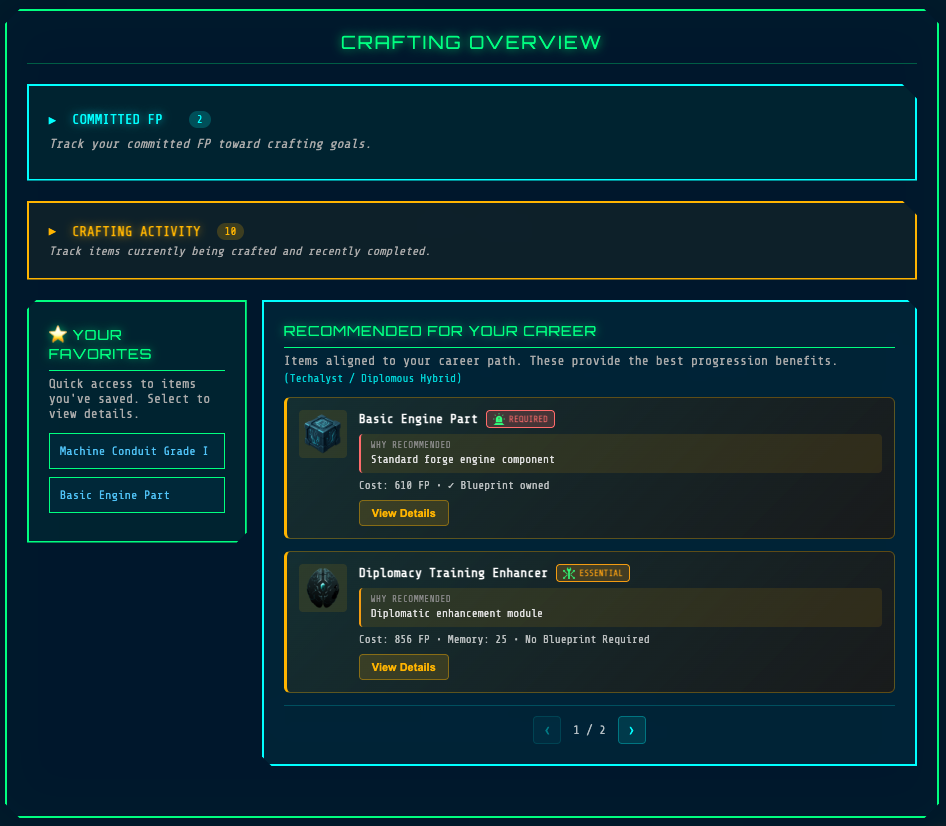Click the previous page chevron in pagination
Image resolution: width=946 pixels, height=826 pixels.
coord(547,730)
